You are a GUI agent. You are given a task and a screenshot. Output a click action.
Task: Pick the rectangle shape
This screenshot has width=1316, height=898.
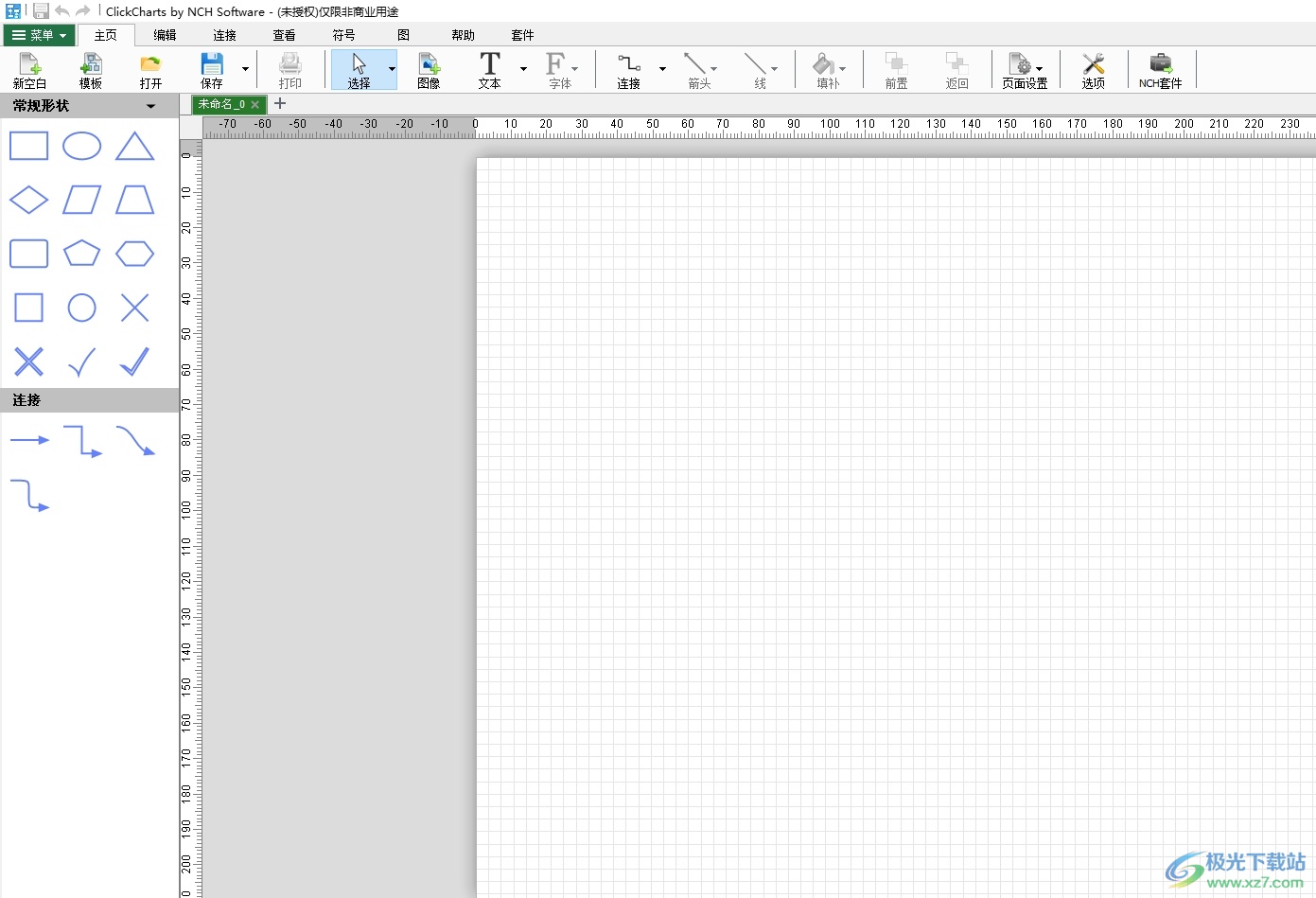29,147
